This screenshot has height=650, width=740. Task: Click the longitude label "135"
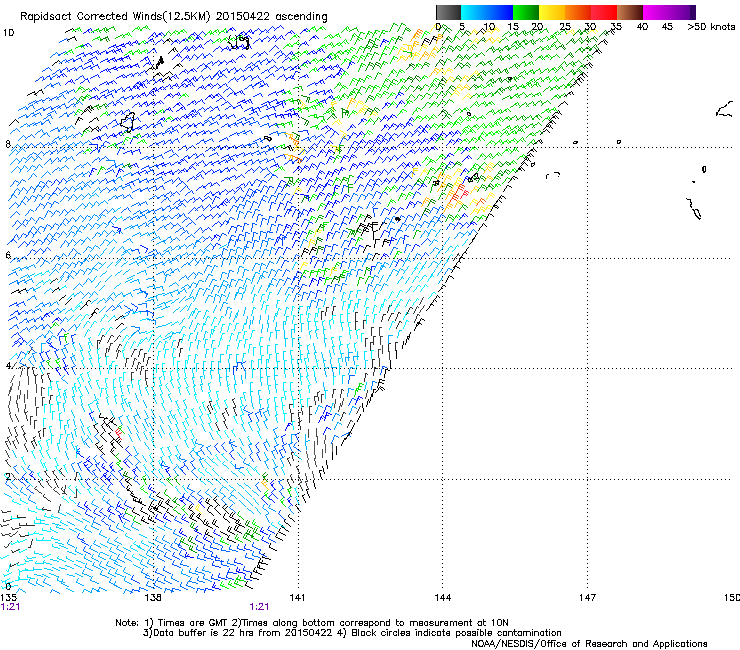point(9,598)
